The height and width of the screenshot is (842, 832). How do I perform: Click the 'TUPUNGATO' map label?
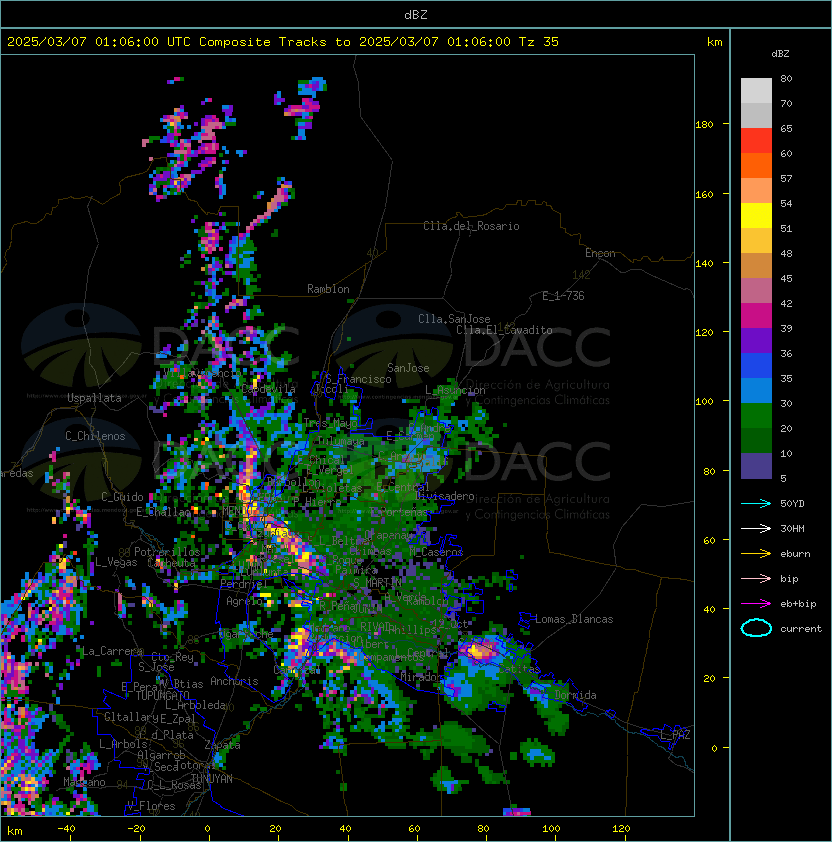[x=162, y=695]
